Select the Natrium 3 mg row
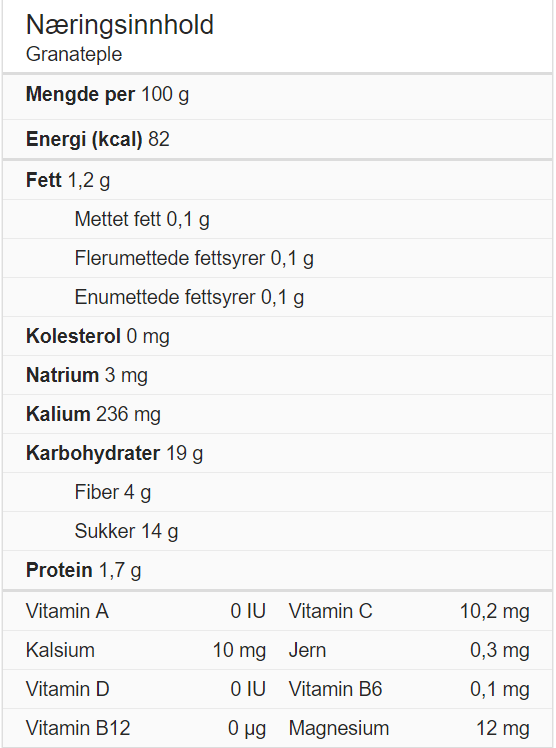 (278, 375)
